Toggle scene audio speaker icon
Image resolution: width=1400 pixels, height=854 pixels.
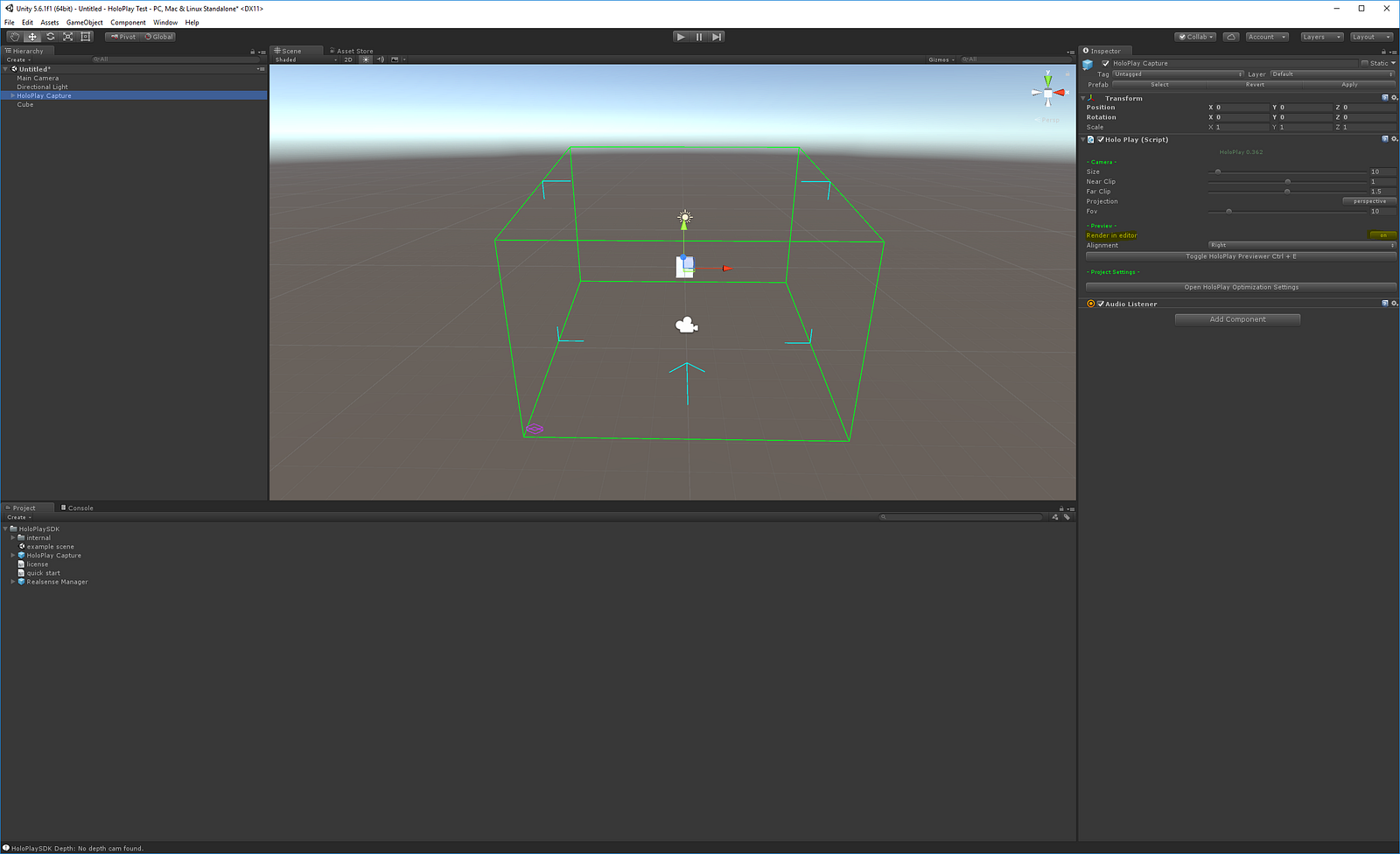point(381,59)
